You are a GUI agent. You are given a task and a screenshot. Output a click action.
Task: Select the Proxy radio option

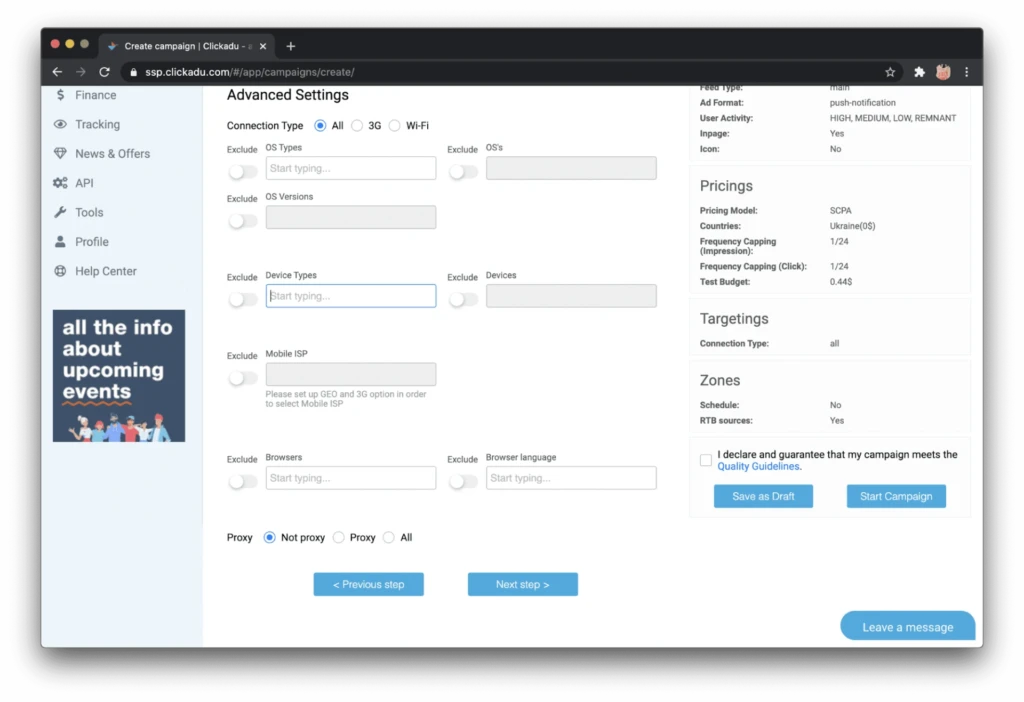tap(338, 537)
